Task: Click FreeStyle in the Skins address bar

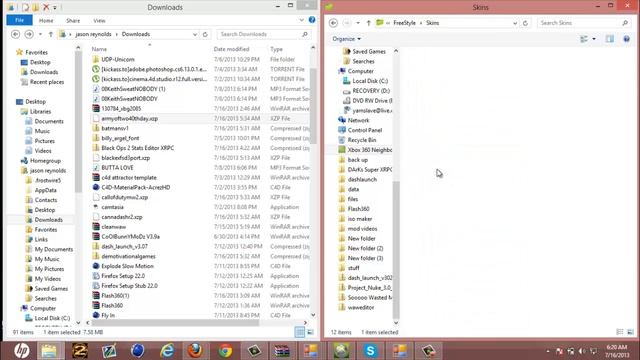Action: click(404, 23)
